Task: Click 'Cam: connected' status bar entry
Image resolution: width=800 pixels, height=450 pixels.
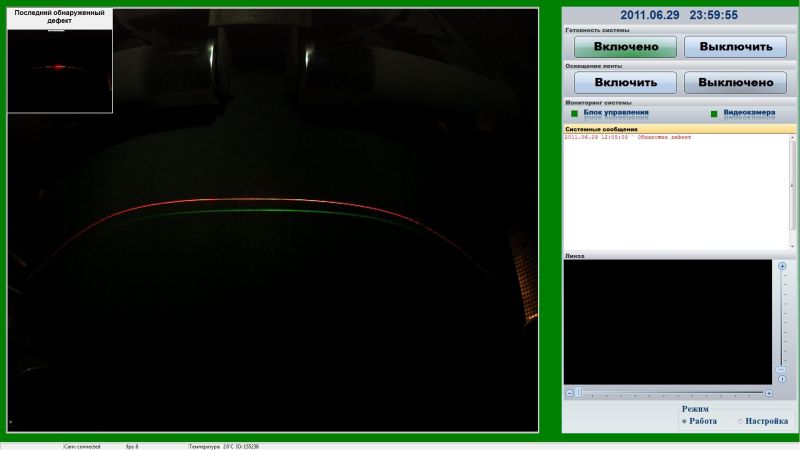Action: pyautogui.click(x=82, y=446)
